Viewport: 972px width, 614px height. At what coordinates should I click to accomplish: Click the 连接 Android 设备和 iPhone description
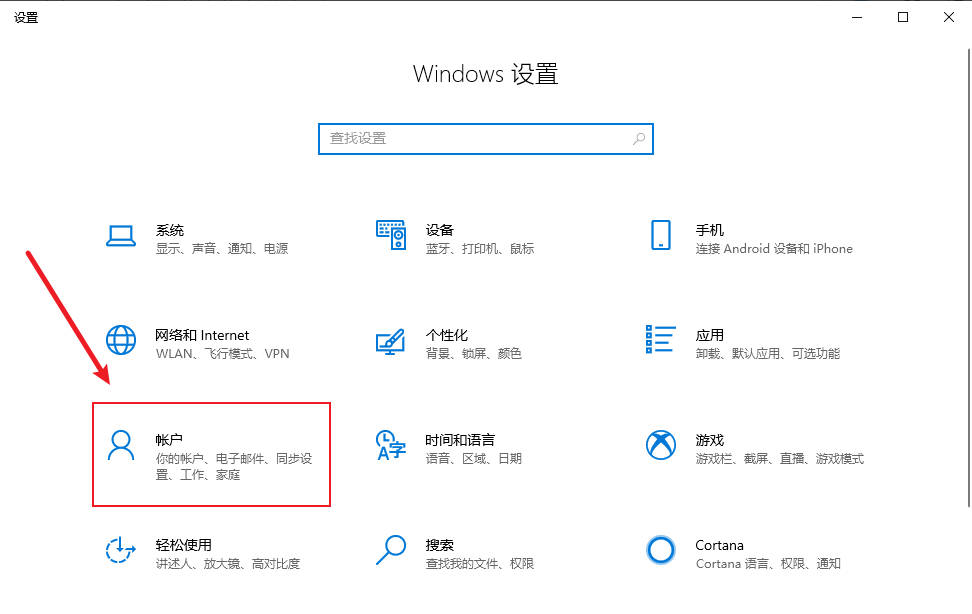pyautogui.click(x=774, y=249)
